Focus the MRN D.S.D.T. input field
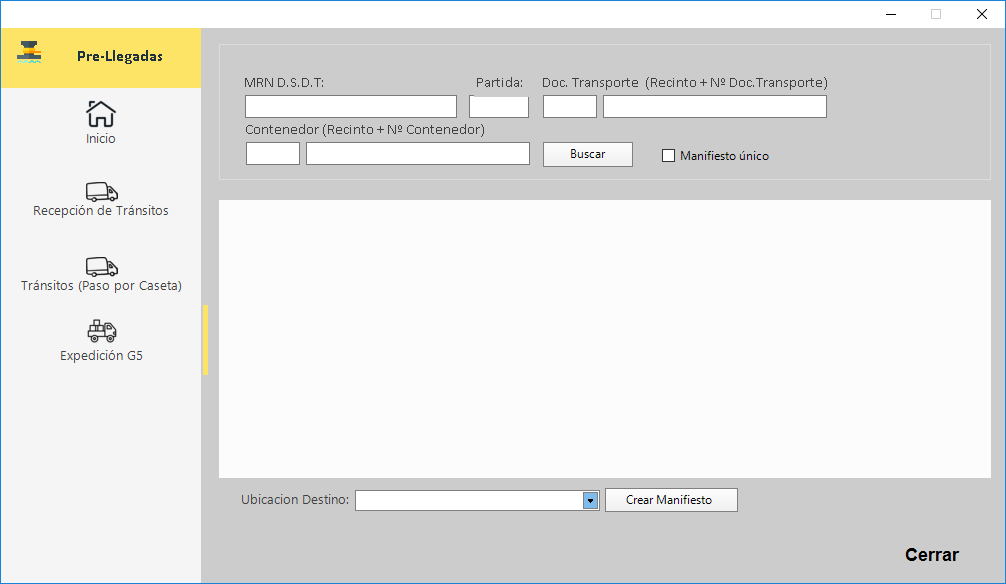The image size is (1006, 584). 350,107
